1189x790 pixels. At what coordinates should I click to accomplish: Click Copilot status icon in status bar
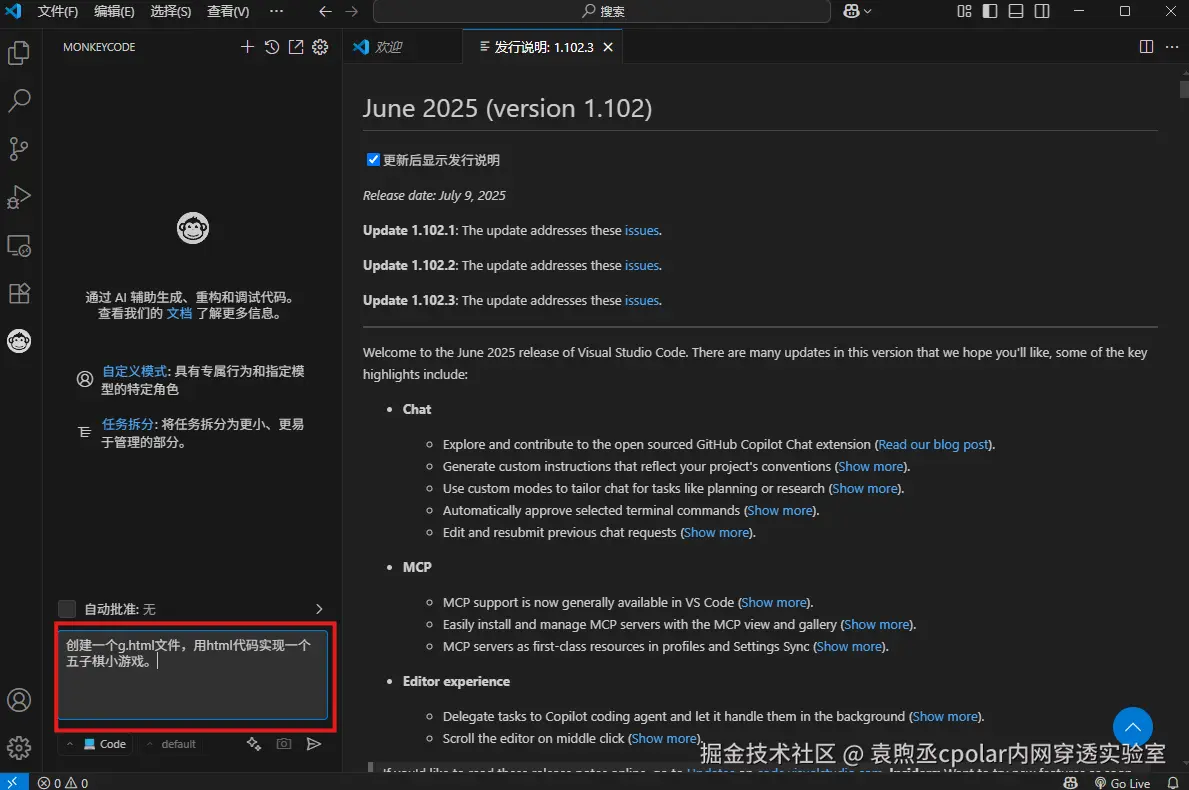coord(1071,782)
